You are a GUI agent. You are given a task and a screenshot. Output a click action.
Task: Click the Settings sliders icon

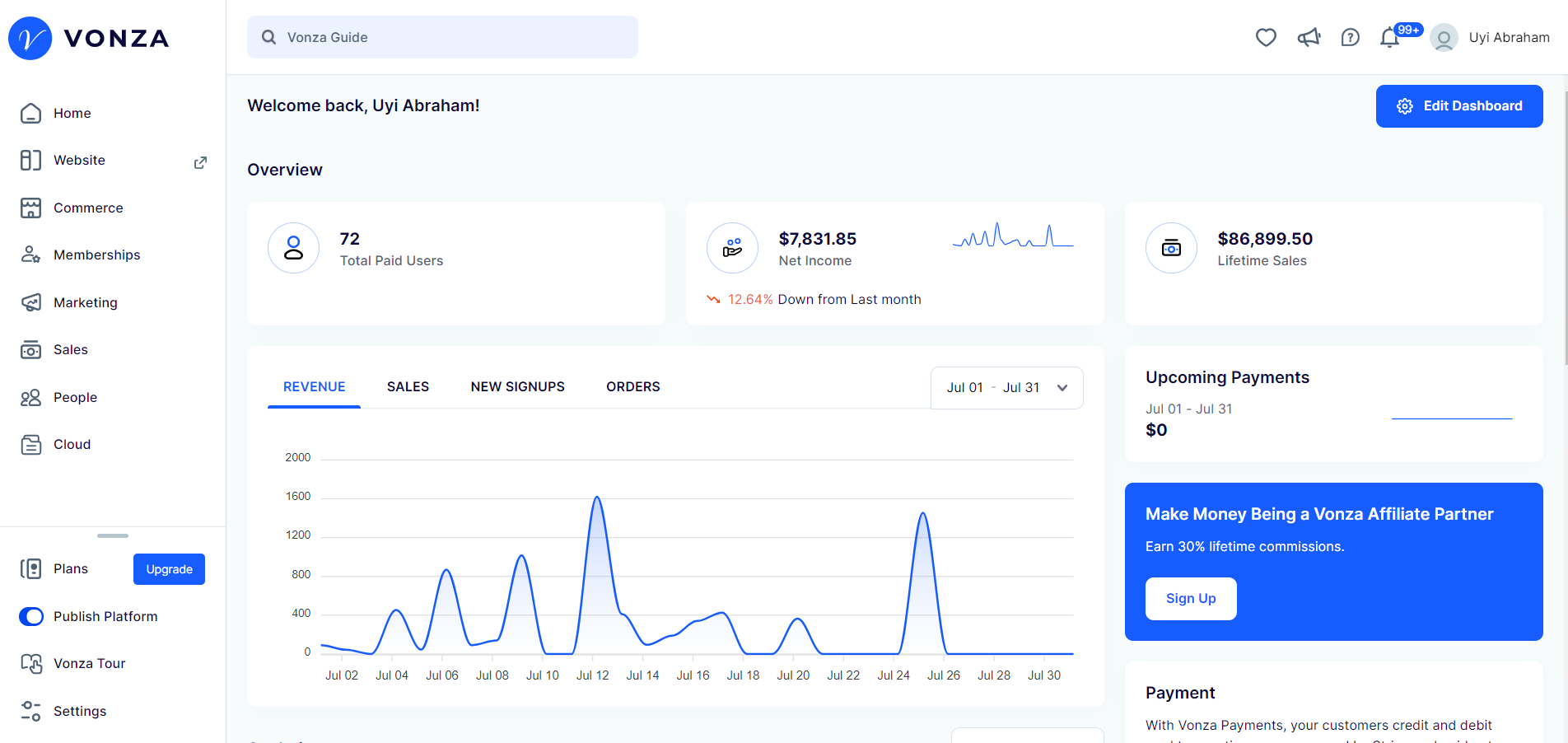pos(30,711)
